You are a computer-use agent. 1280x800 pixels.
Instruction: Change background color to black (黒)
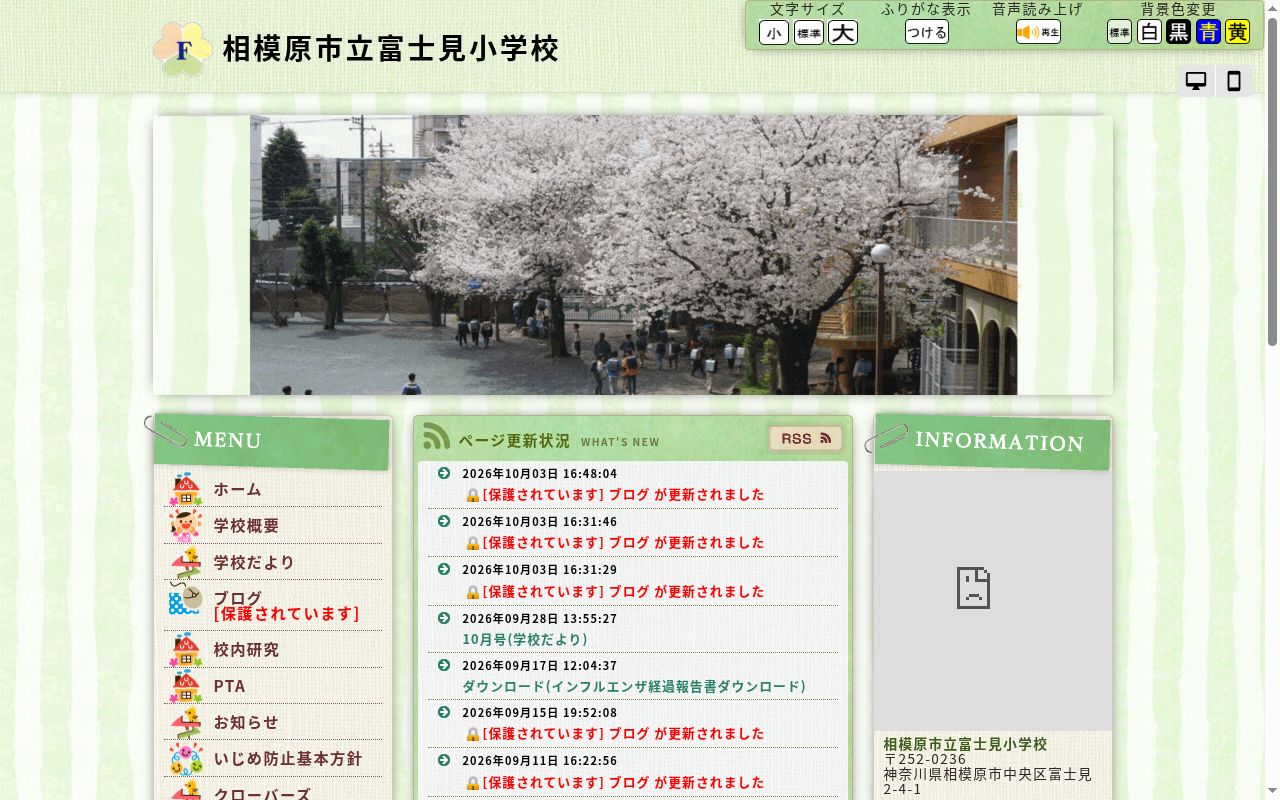tap(1179, 32)
